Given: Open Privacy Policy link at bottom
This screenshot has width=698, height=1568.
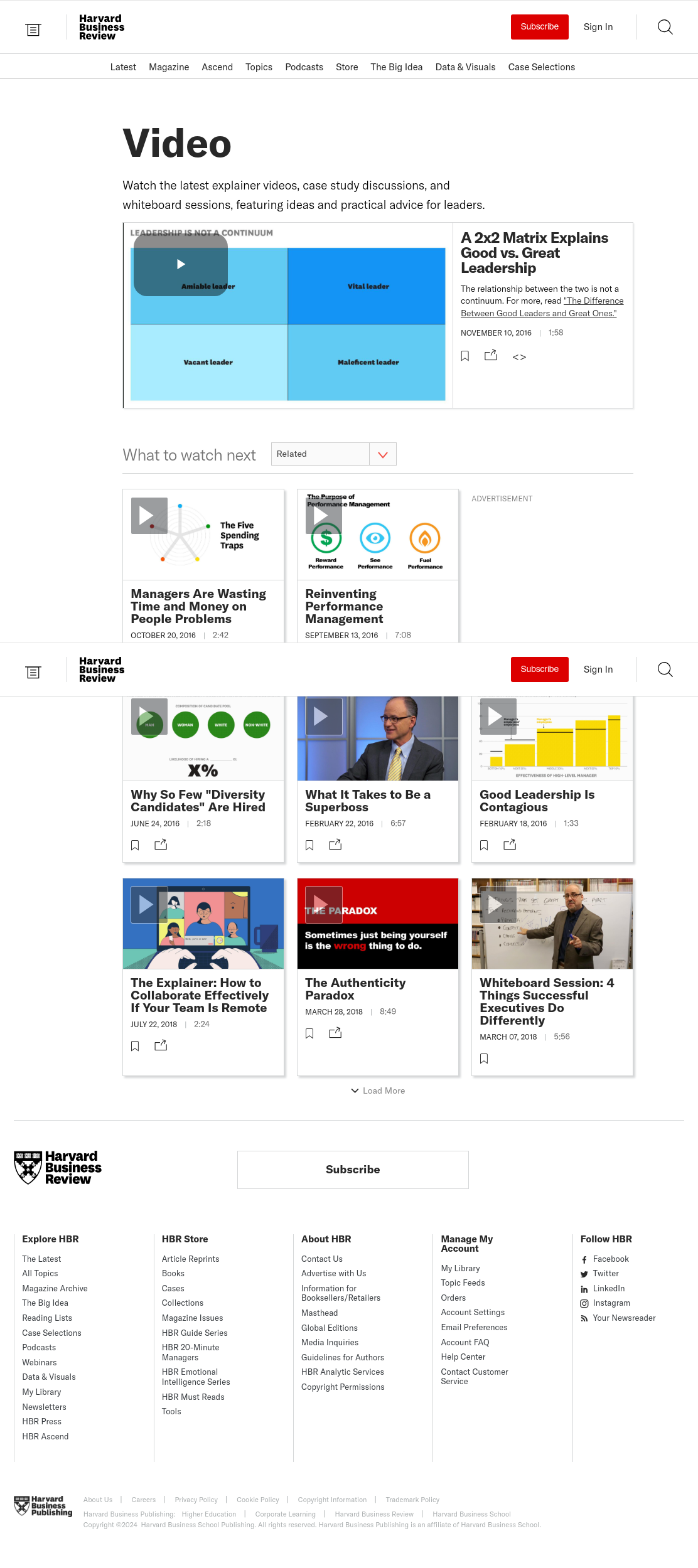Looking at the screenshot, I should tap(196, 1500).
